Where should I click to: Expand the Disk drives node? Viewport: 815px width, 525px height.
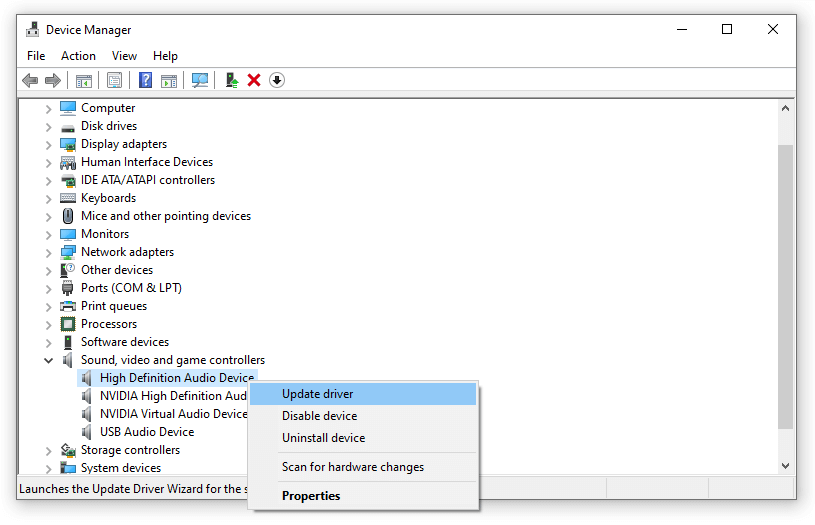pyautogui.click(x=48, y=127)
